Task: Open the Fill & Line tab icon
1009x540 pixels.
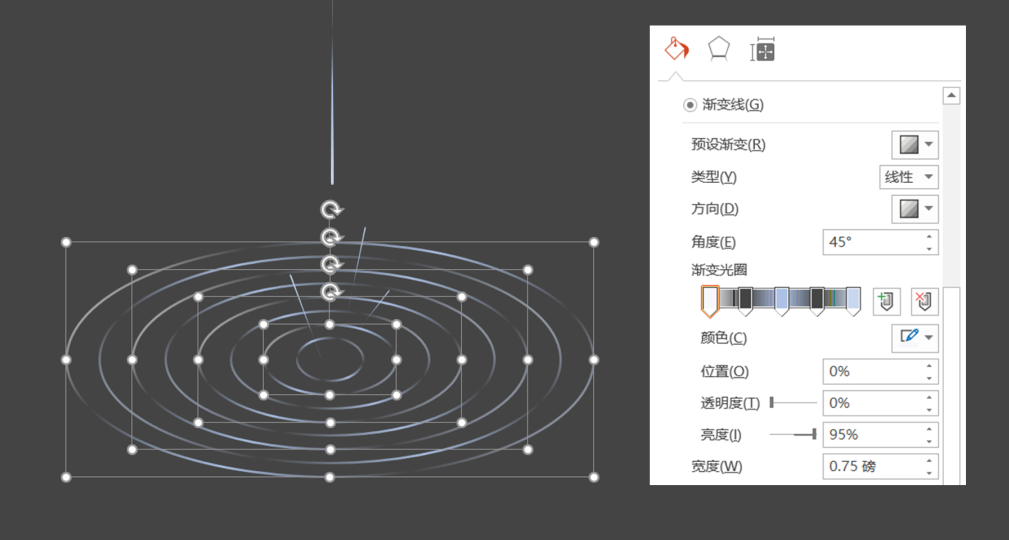Action: 676,50
